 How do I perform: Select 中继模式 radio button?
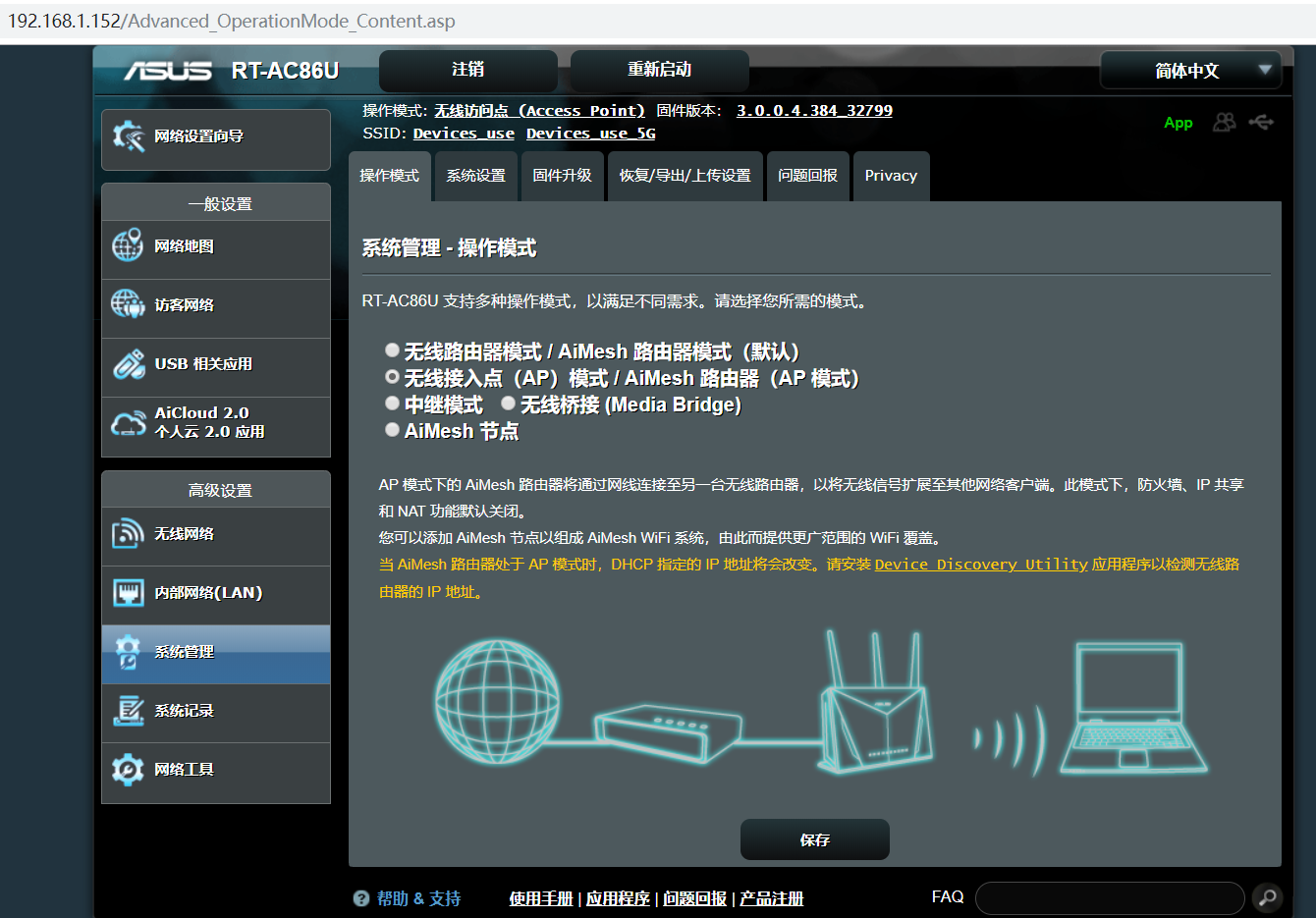pos(392,403)
